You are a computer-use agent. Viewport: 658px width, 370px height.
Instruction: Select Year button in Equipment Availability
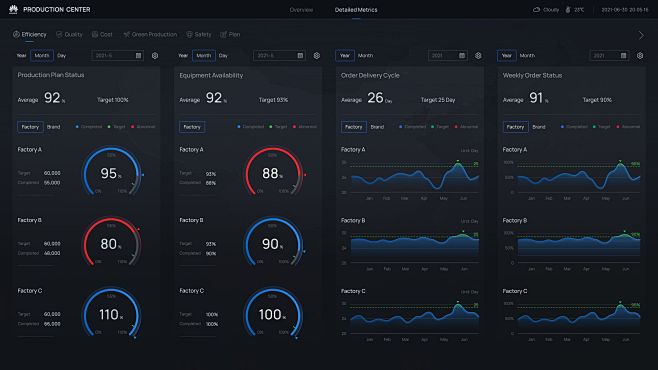[x=183, y=55]
